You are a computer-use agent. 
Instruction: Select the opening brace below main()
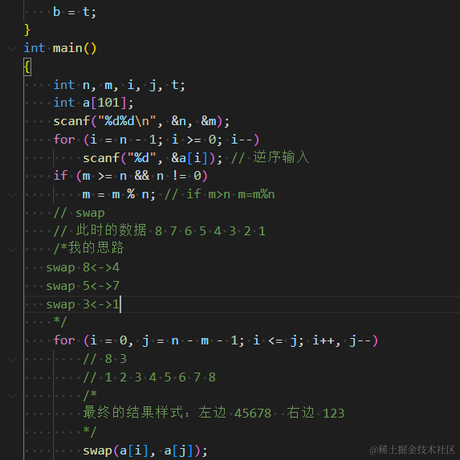(x=27, y=67)
